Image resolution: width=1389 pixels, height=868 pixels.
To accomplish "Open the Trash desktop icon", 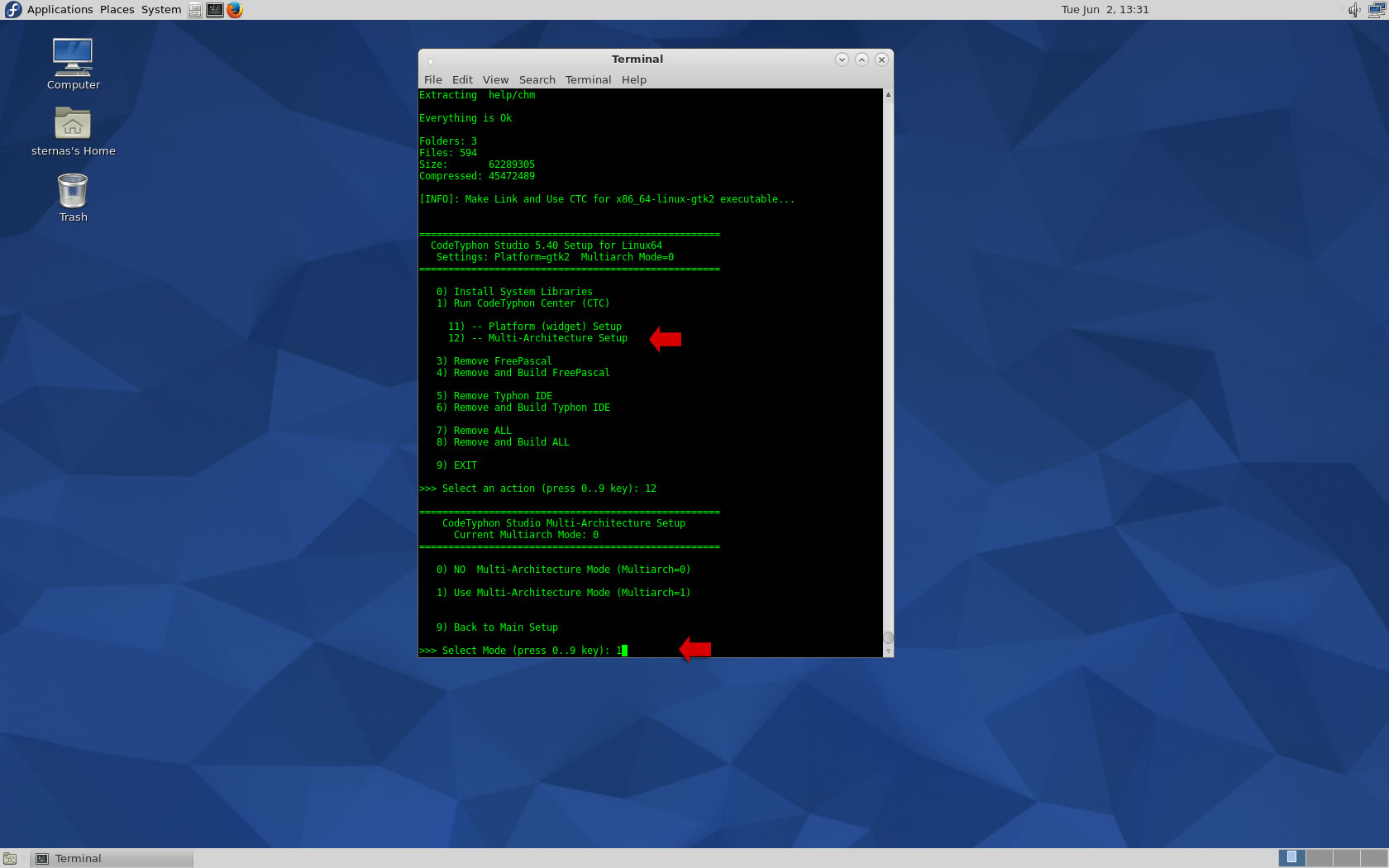I will point(73,198).
